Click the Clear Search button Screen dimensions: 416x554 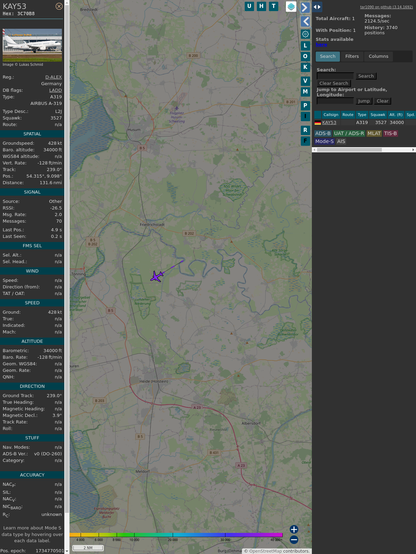click(334, 83)
